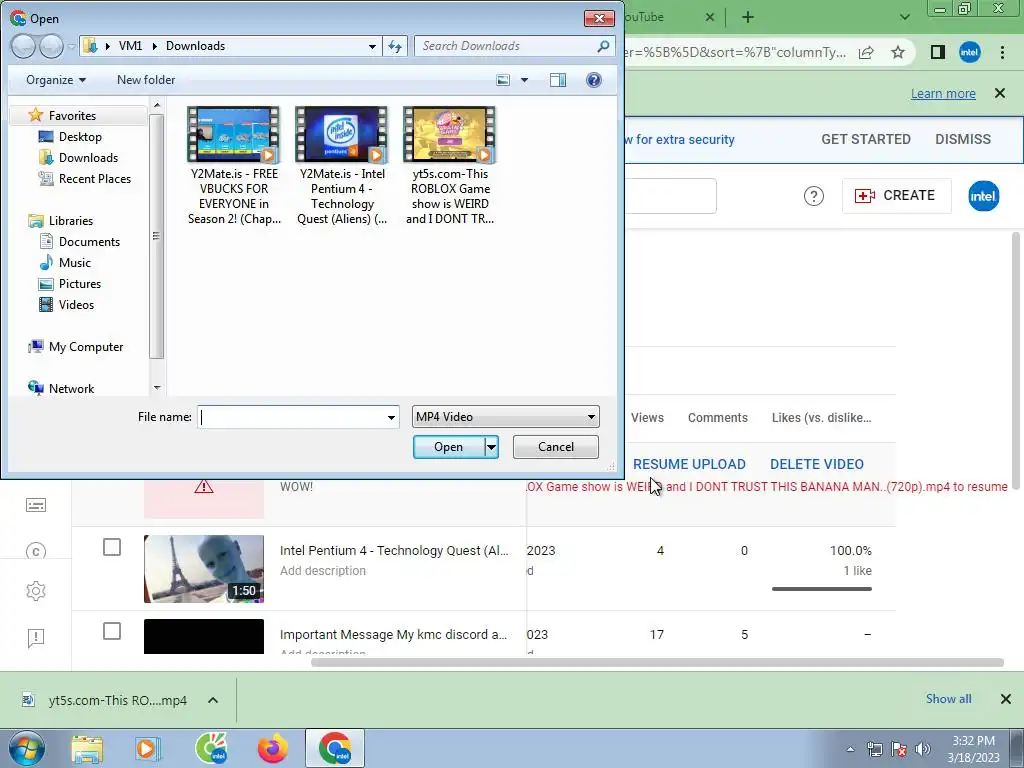Select Libraries in the navigation pane

(x=71, y=221)
